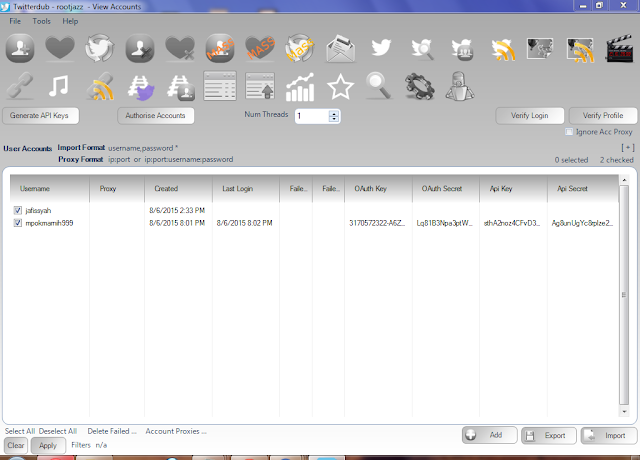The height and width of the screenshot is (460, 640).
Task: Enable Ignore Acc Proxy checkbox
Action: click(x=569, y=132)
